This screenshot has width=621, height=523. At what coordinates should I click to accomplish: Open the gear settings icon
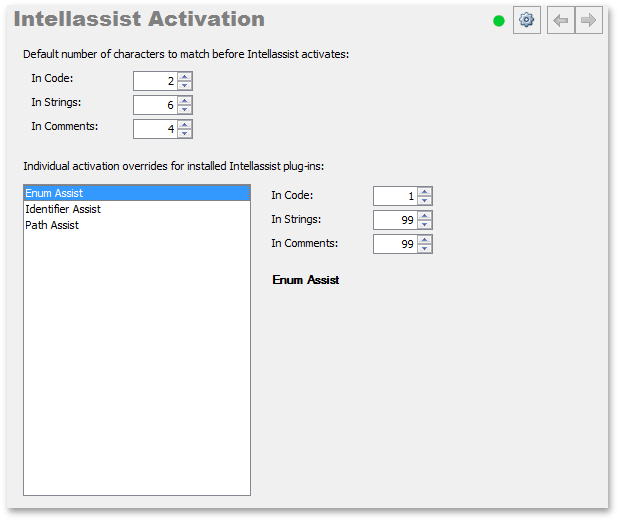[526, 20]
